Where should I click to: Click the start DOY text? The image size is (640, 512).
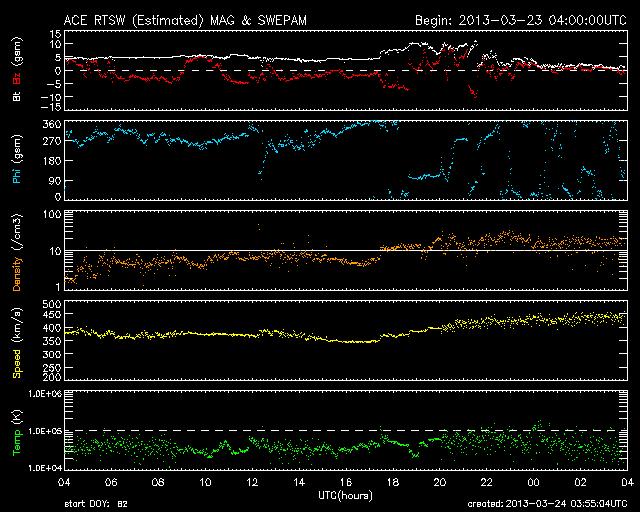click(x=95, y=505)
